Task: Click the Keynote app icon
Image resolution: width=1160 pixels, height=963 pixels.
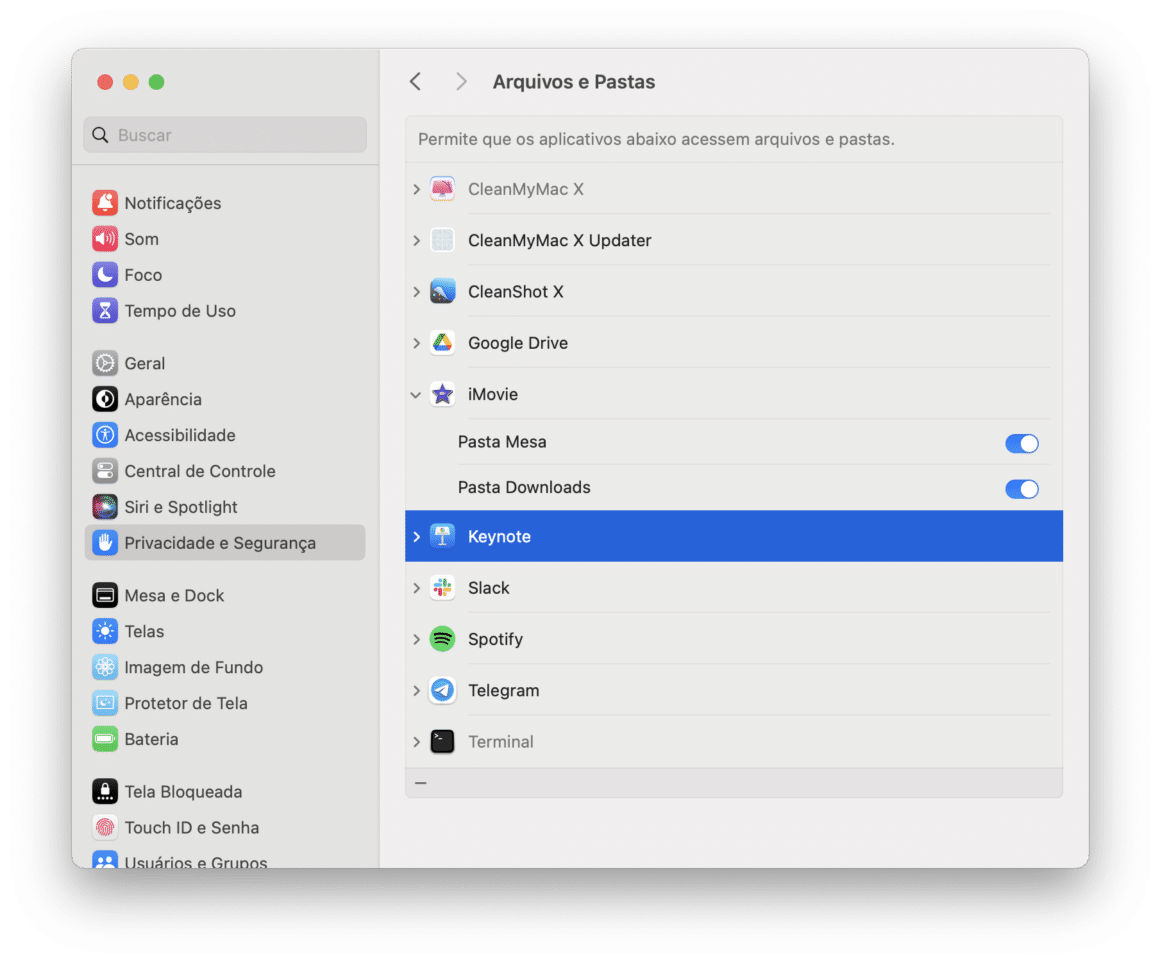Action: pos(442,536)
